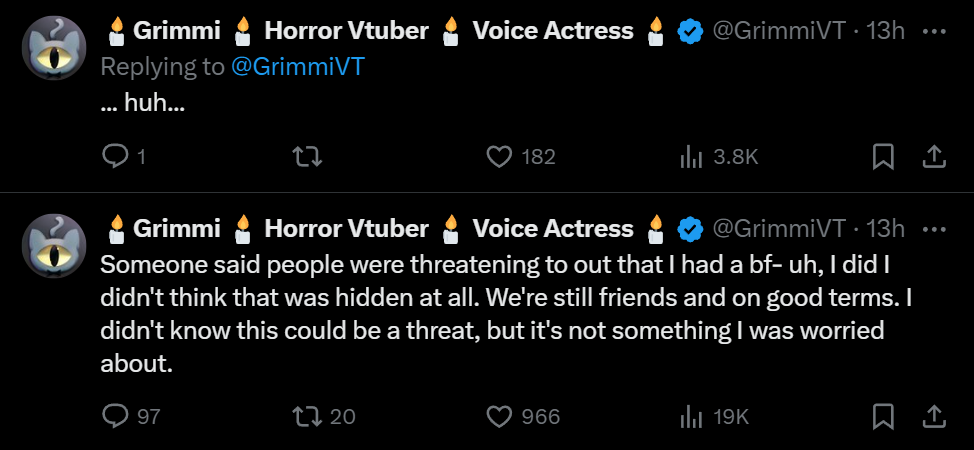
Task: Bookmark the tweet about having a bf
Action: 883,416
